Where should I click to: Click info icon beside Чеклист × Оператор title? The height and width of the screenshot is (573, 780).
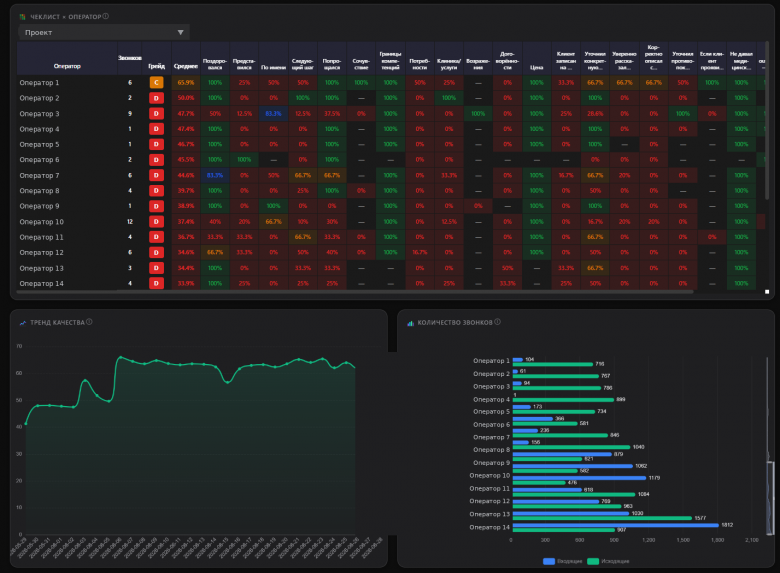[x=105, y=16]
